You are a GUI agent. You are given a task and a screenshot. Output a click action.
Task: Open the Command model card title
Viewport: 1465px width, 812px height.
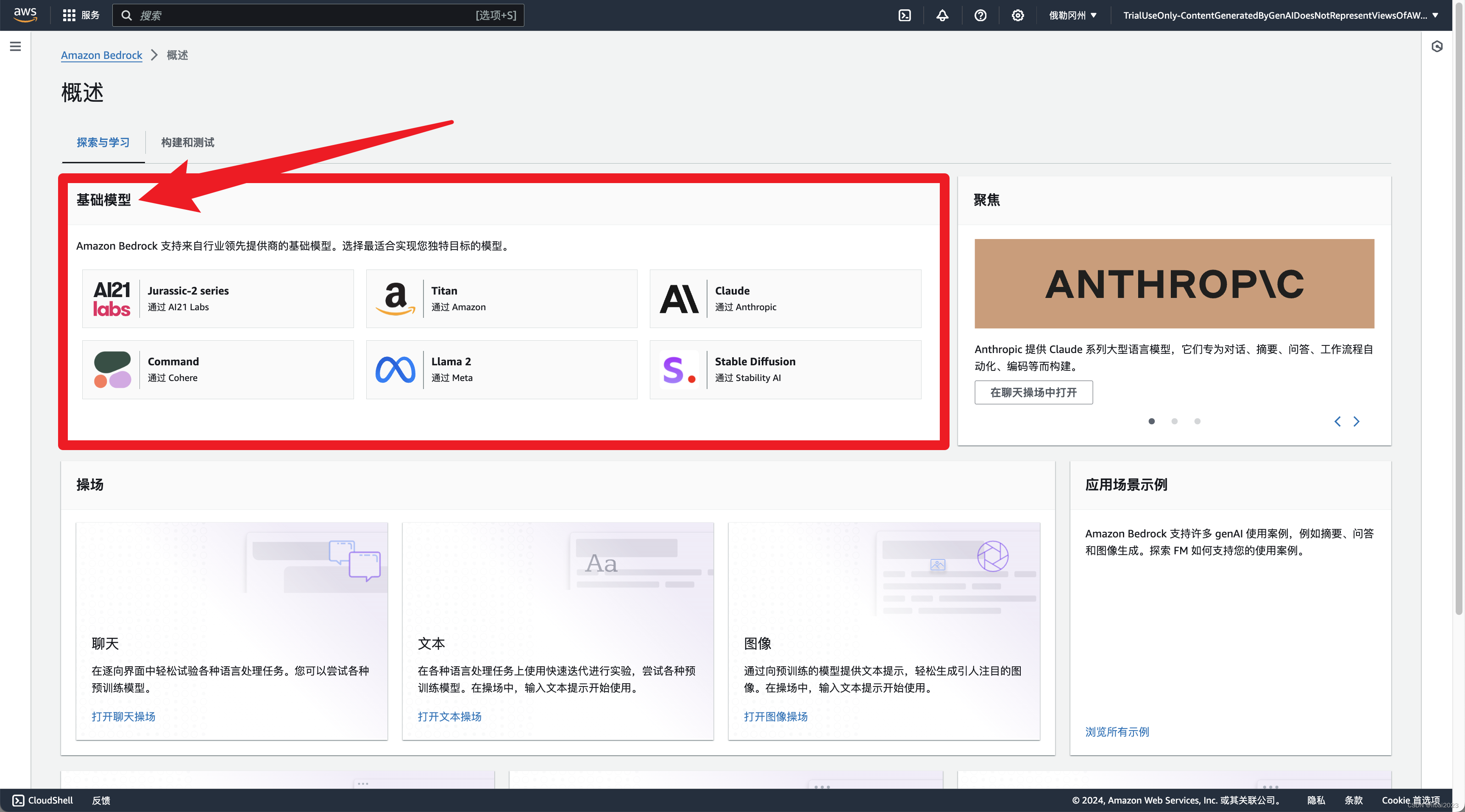coord(173,362)
